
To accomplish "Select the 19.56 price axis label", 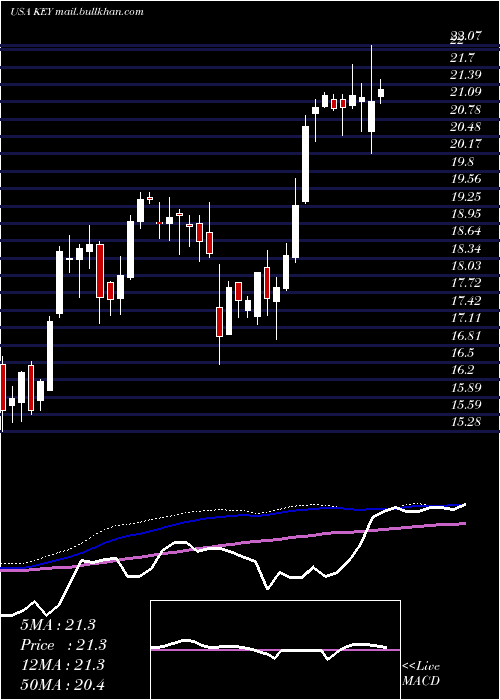I will (466, 179).
